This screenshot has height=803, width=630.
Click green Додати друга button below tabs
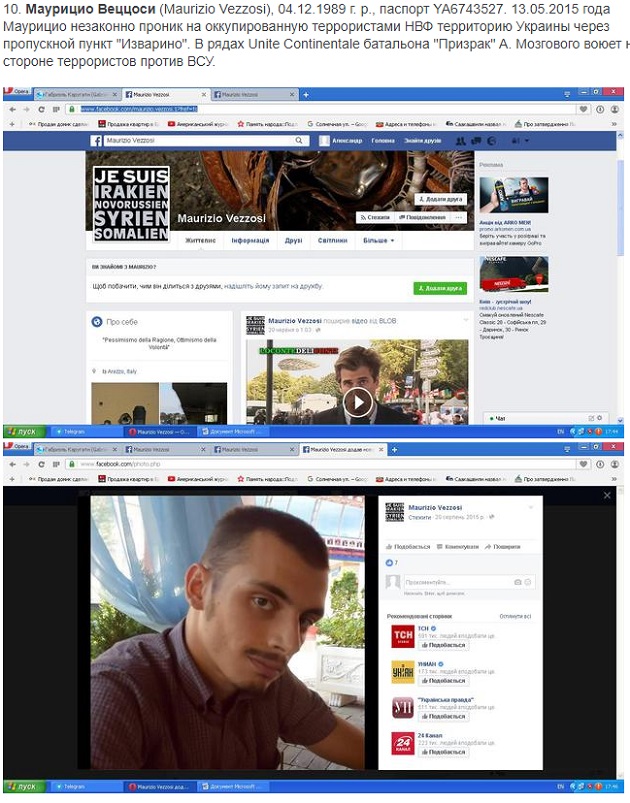440,288
